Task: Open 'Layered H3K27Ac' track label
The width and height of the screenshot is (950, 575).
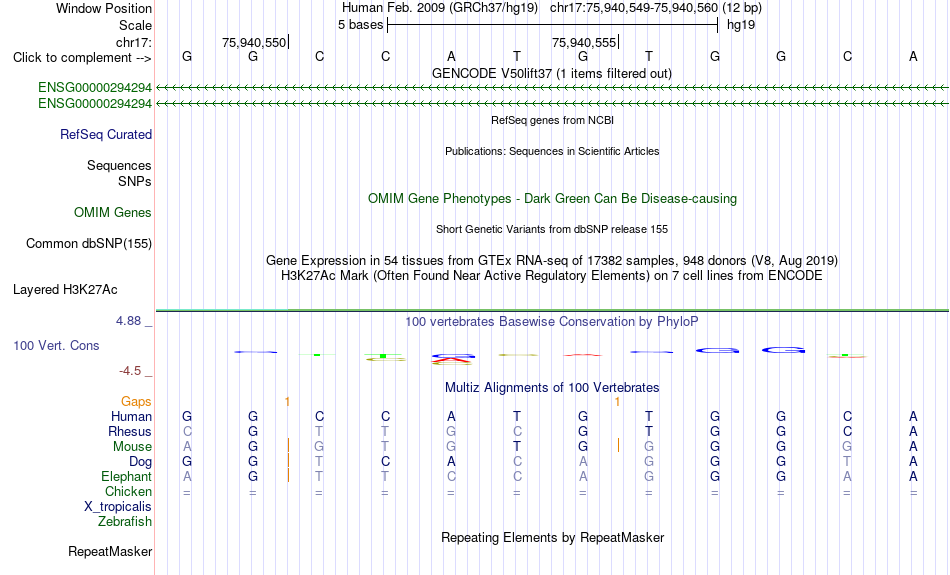Action: [x=65, y=290]
